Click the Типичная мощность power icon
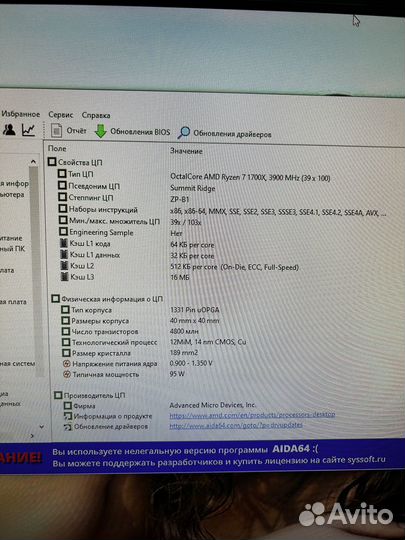Viewport: 405px width, 540px height. pos(67,374)
